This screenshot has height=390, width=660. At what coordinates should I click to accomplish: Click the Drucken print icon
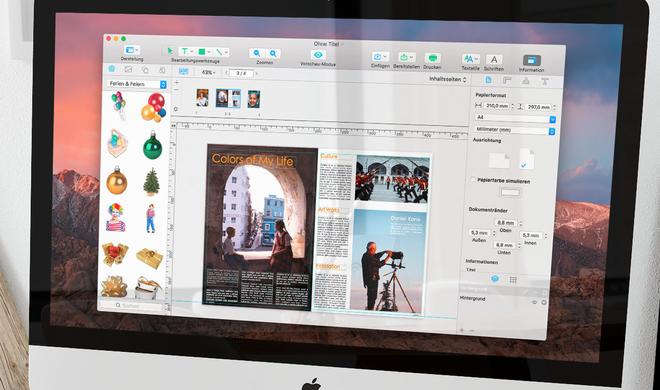click(x=432, y=58)
